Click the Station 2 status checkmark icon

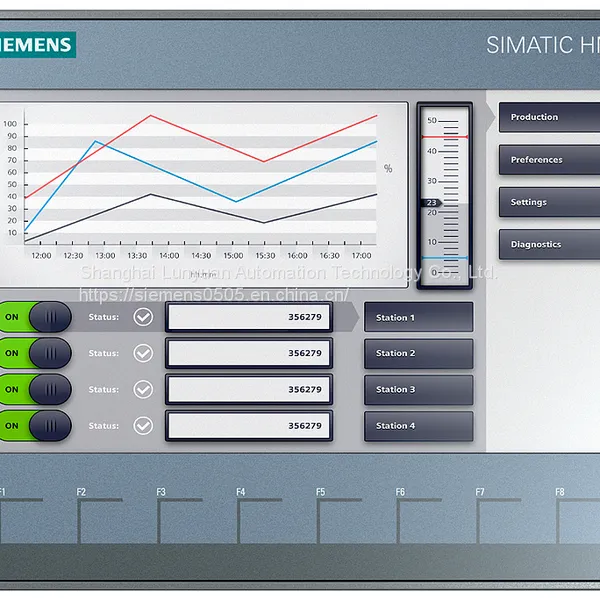point(143,353)
